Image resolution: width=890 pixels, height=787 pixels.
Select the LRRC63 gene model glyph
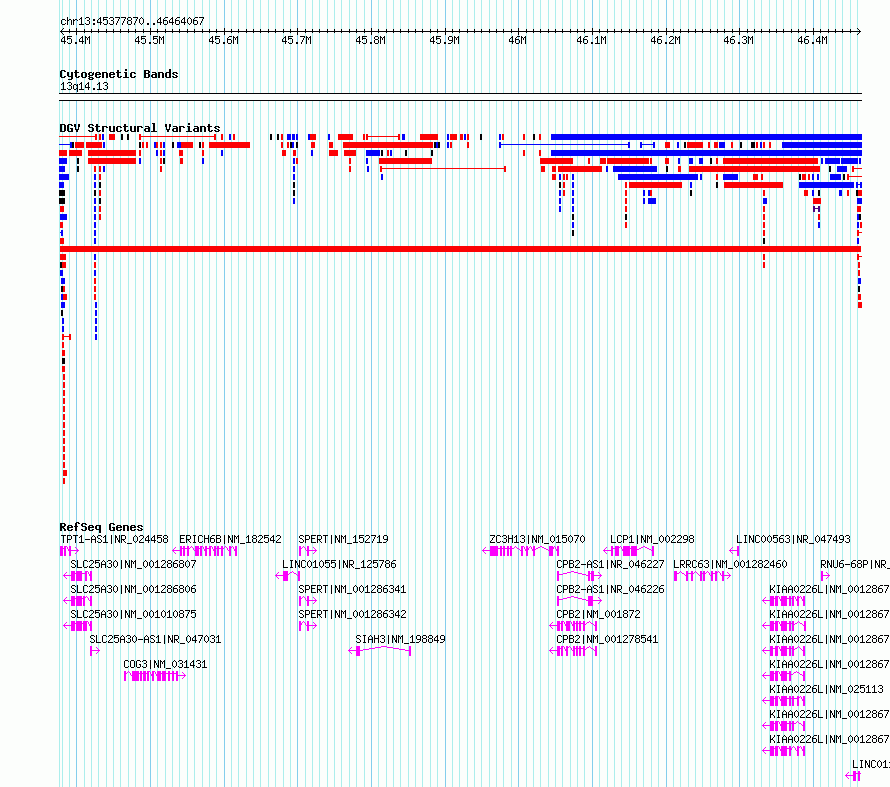click(702, 576)
